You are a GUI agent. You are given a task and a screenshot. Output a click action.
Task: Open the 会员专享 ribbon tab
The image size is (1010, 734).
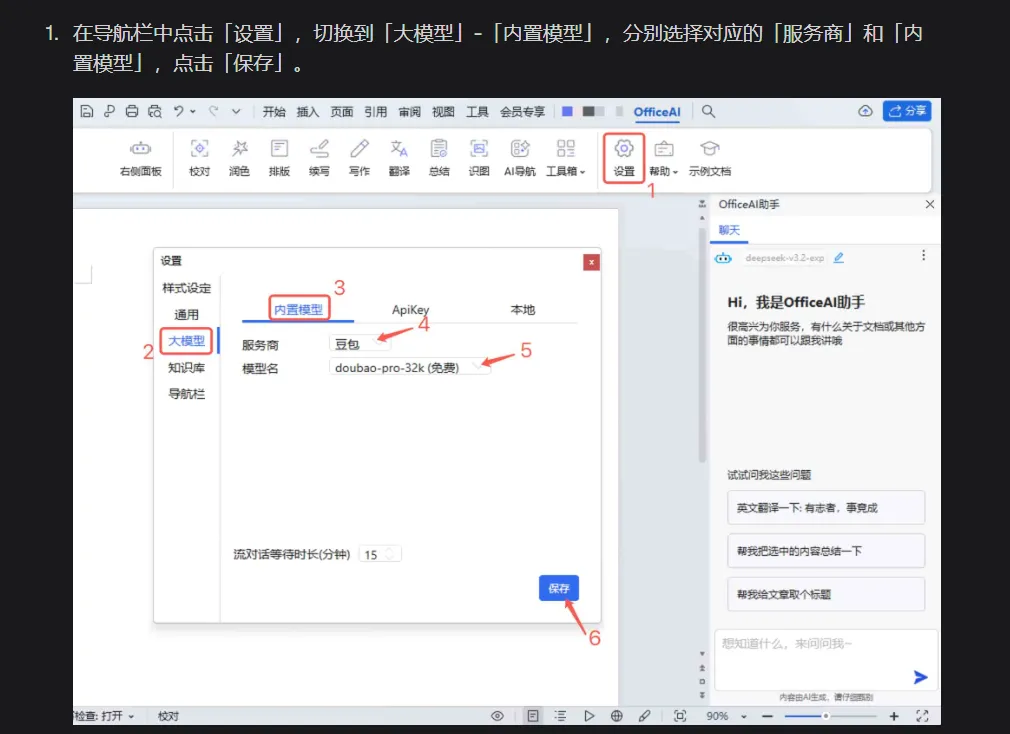point(522,111)
